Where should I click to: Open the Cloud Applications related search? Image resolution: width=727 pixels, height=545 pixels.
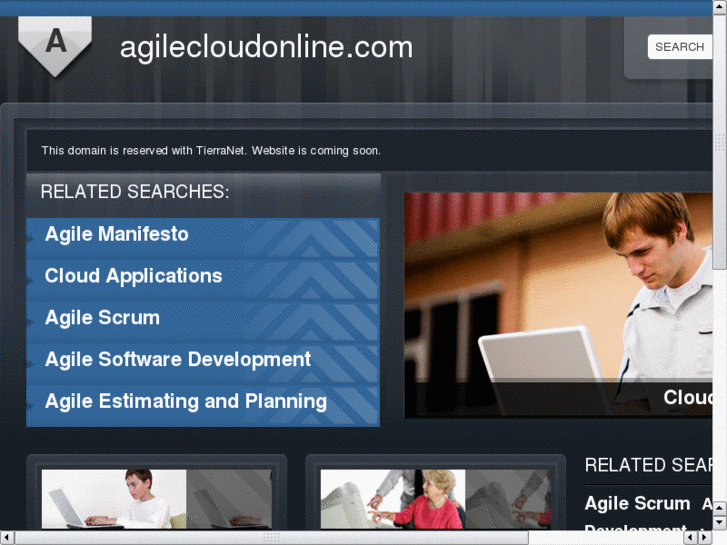[134, 276]
